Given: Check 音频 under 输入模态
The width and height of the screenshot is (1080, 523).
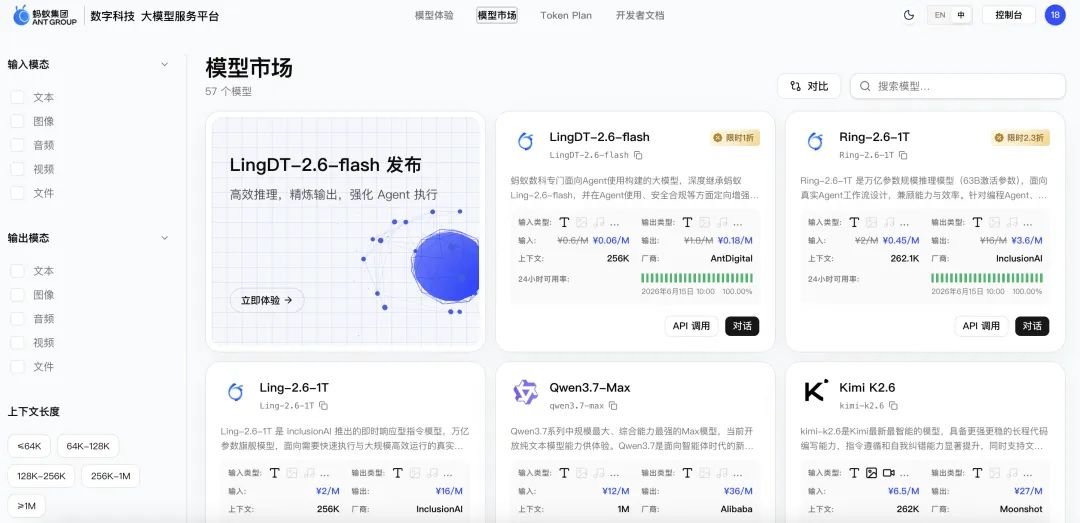Looking at the screenshot, I should [x=17, y=145].
